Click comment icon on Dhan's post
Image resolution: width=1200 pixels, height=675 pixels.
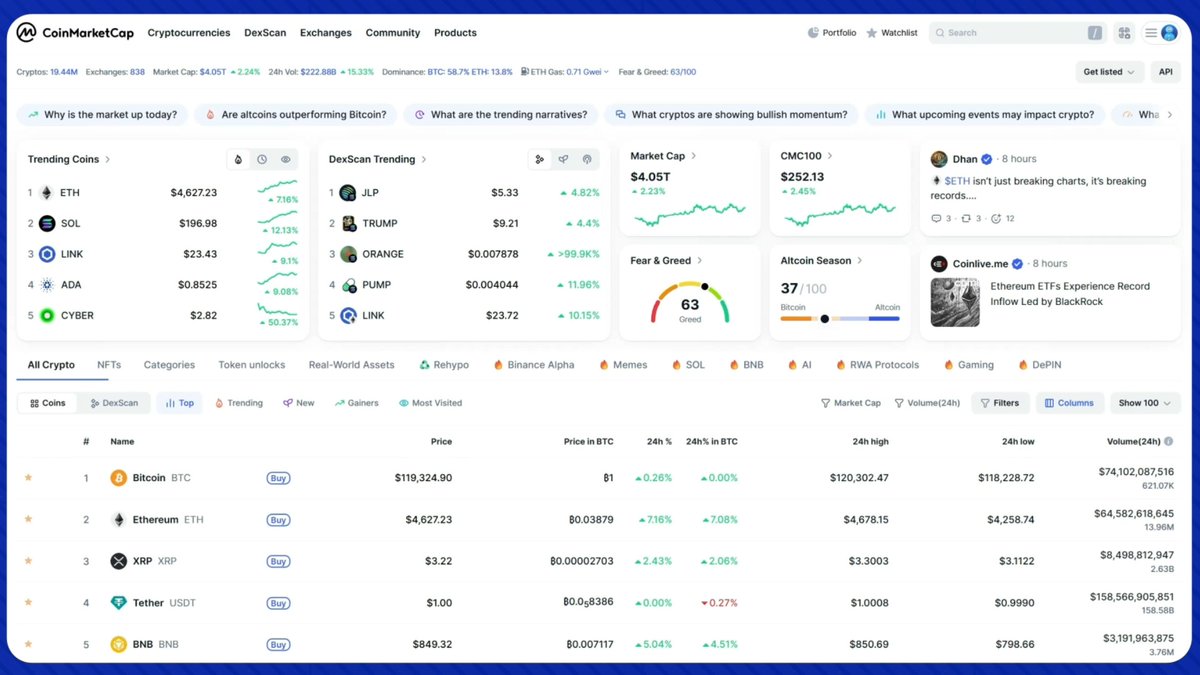[x=936, y=218]
